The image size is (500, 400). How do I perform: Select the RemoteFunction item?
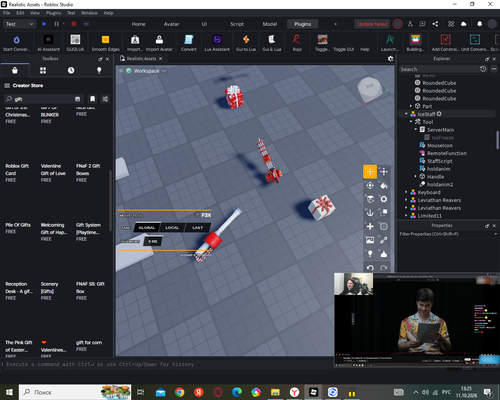(x=447, y=153)
